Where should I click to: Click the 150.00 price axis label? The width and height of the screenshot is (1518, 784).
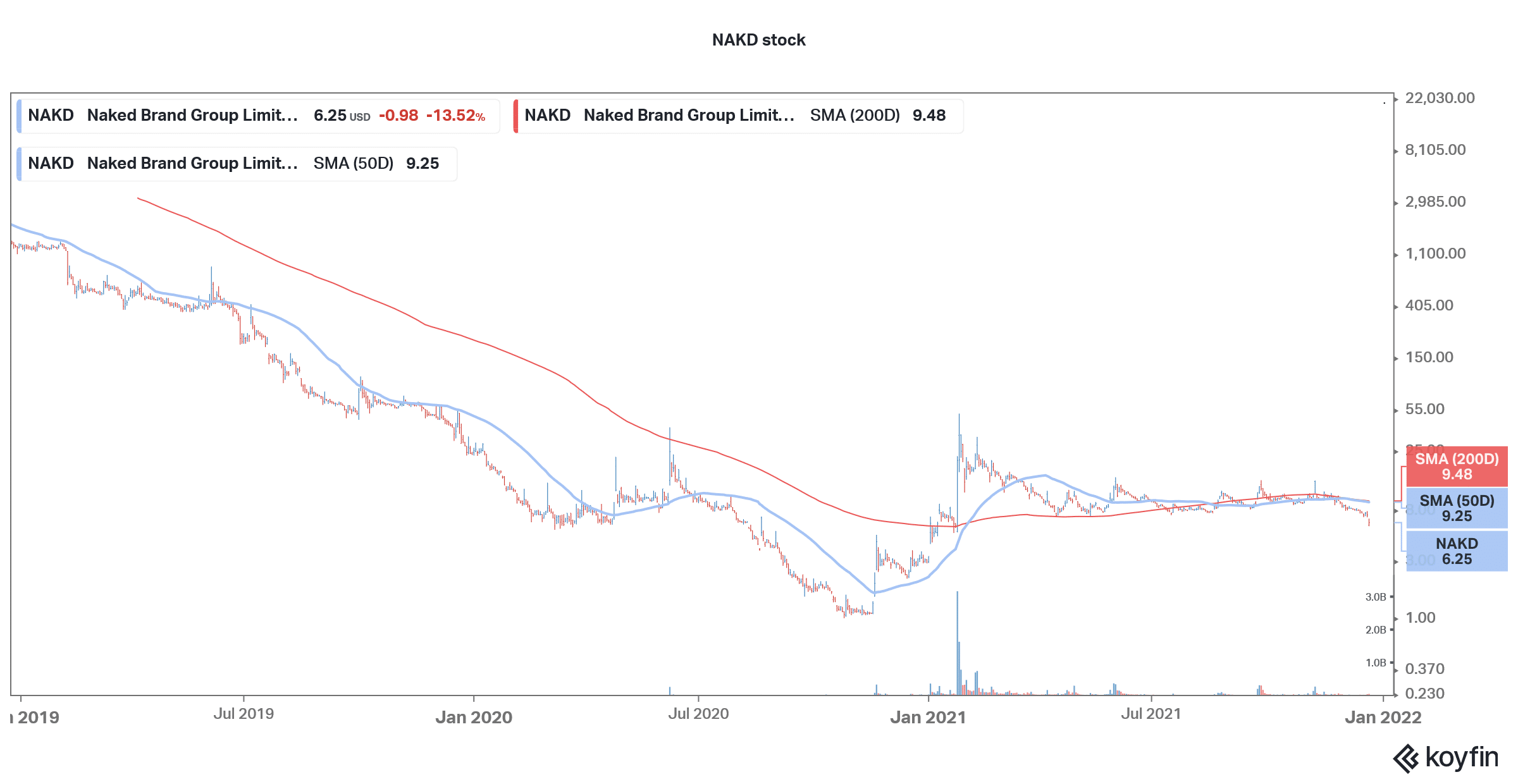(x=1429, y=357)
